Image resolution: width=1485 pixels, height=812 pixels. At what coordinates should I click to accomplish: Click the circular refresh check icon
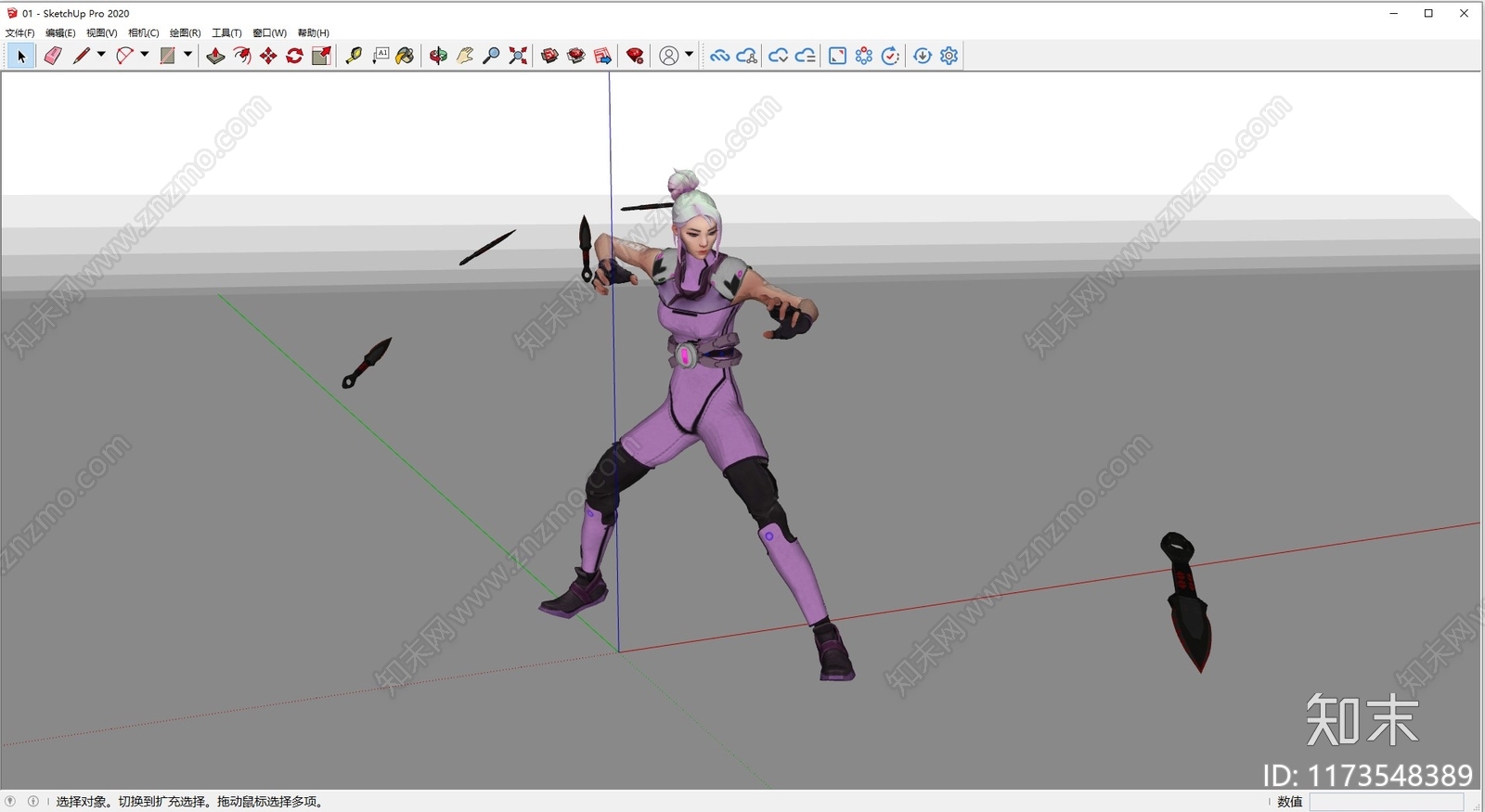[x=890, y=56]
